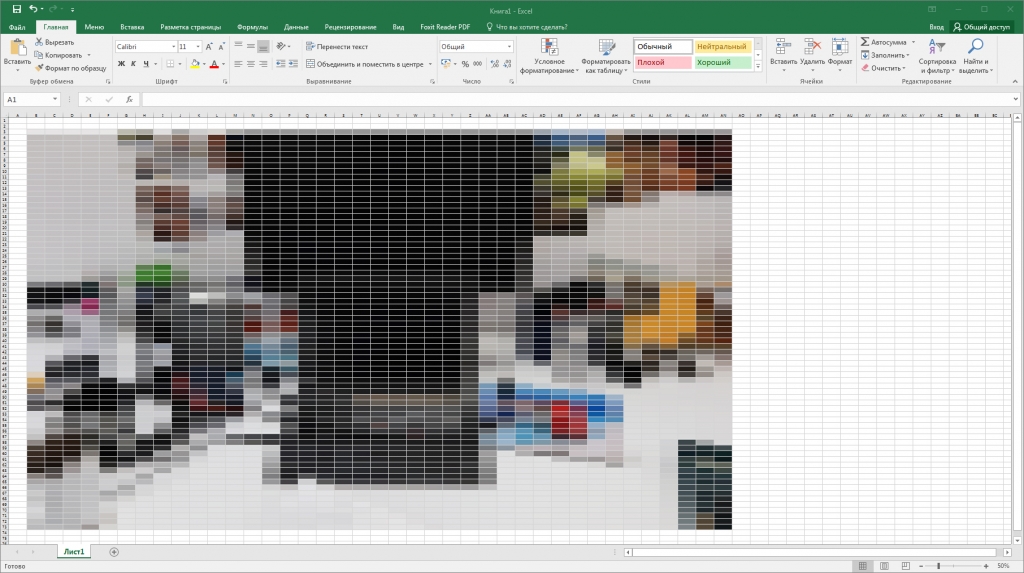Image resolution: width=1024 pixels, height=573 pixels.
Task: Open the Файл tab
Action: point(17,27)
